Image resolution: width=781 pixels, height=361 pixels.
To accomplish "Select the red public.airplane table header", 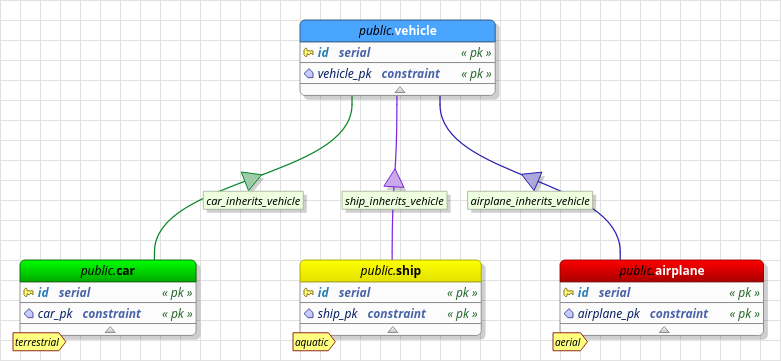I will click(661, 271).
